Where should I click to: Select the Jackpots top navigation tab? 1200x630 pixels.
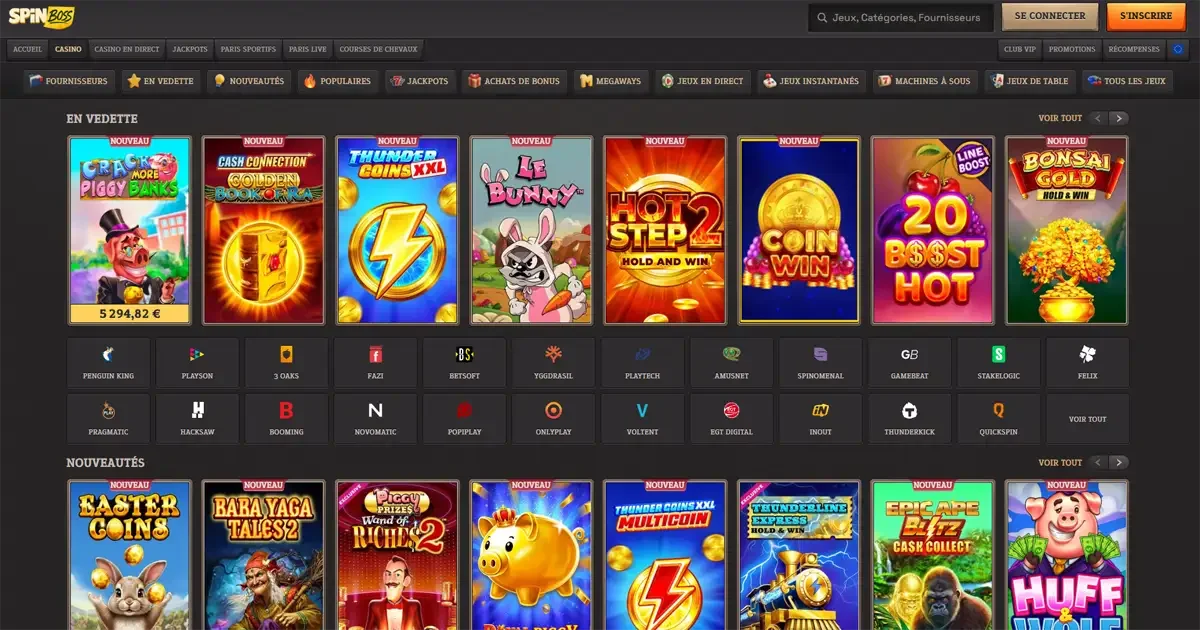(x=190, y=49)
